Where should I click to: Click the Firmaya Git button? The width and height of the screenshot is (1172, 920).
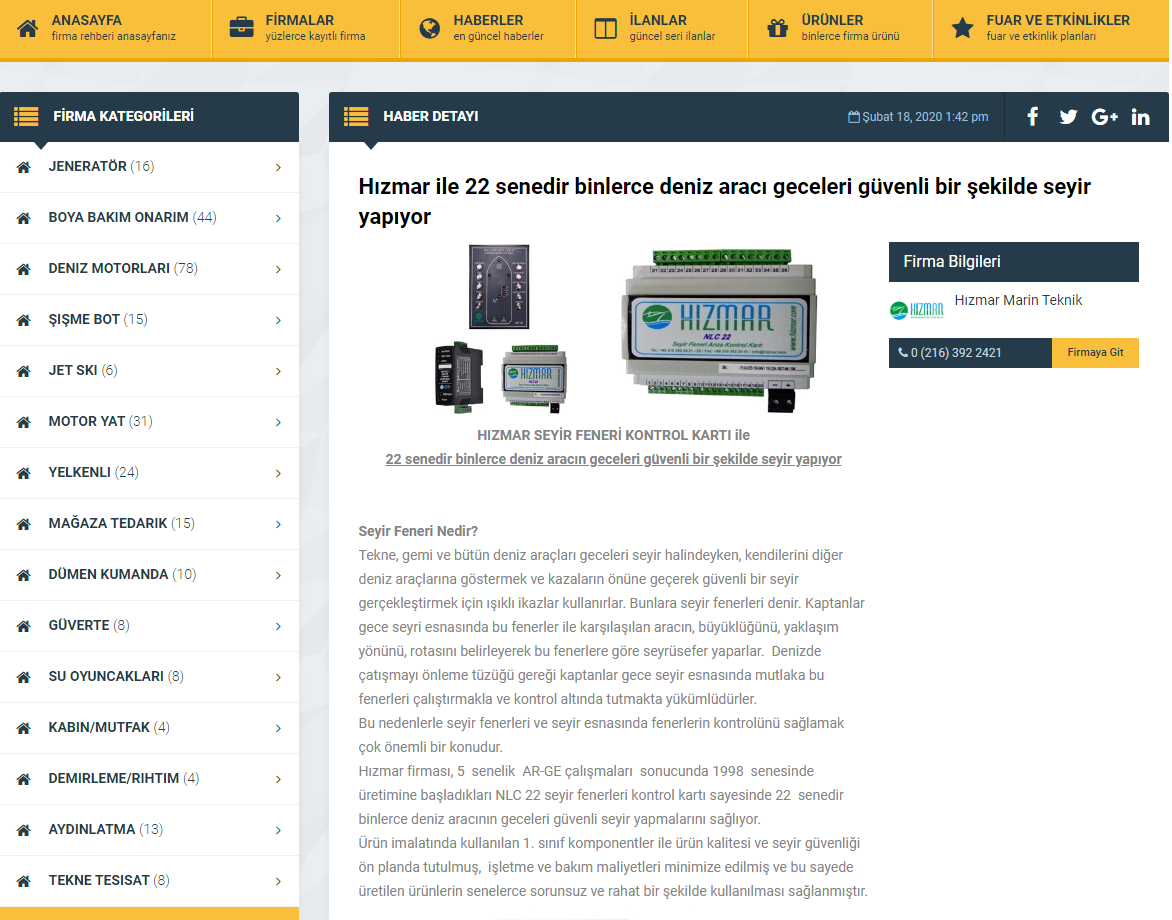tap(1095, 353)
